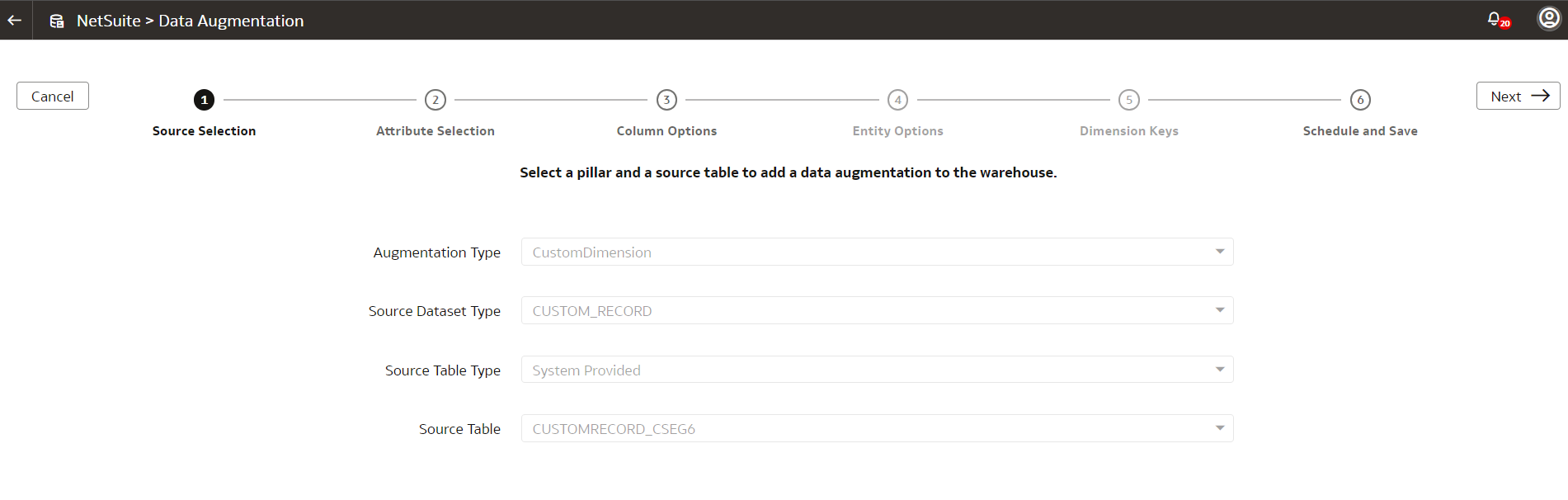Click the Source Dataset Type label
The width and height of the screenshot is (1568, 500).
[x=434, y=311]
